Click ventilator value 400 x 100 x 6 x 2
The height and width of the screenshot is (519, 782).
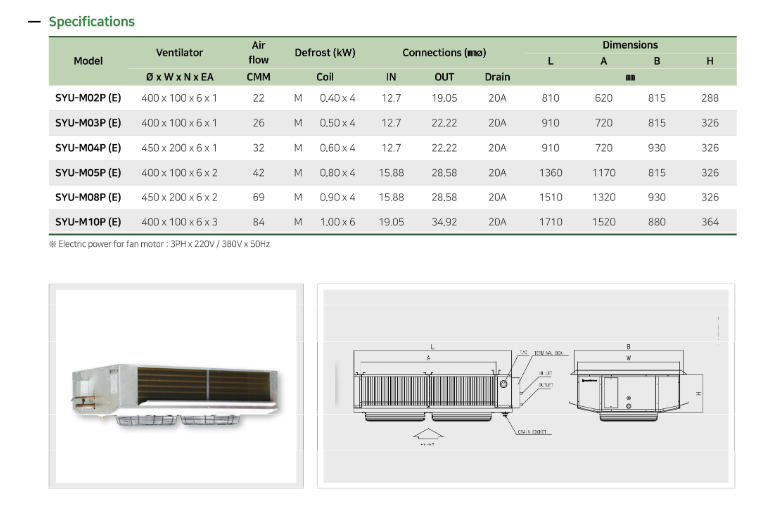tap(179, 173)
